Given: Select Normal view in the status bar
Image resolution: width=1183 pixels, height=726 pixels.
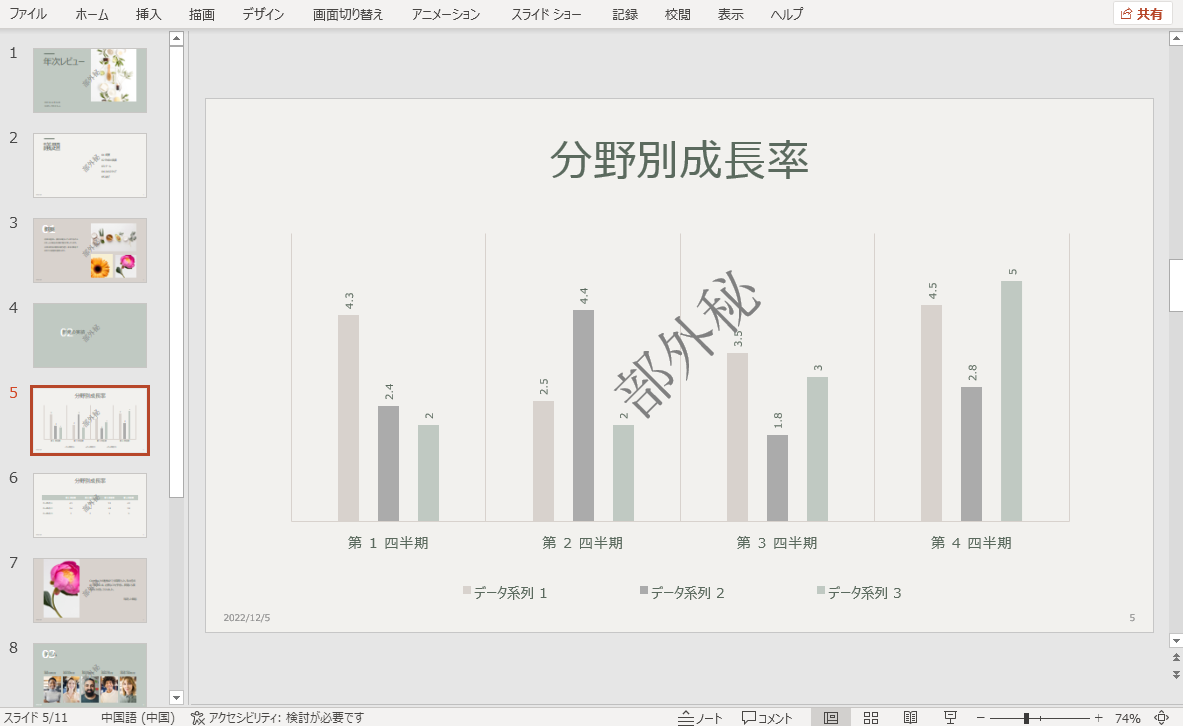Looking at the screenshot, I should 830,716.
